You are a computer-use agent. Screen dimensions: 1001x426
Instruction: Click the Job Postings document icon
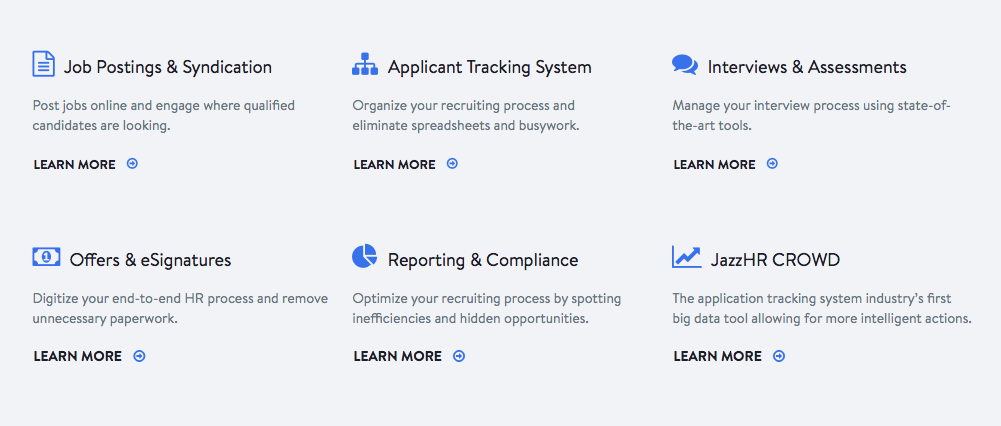pyautogui.click(x=44, y=64)
